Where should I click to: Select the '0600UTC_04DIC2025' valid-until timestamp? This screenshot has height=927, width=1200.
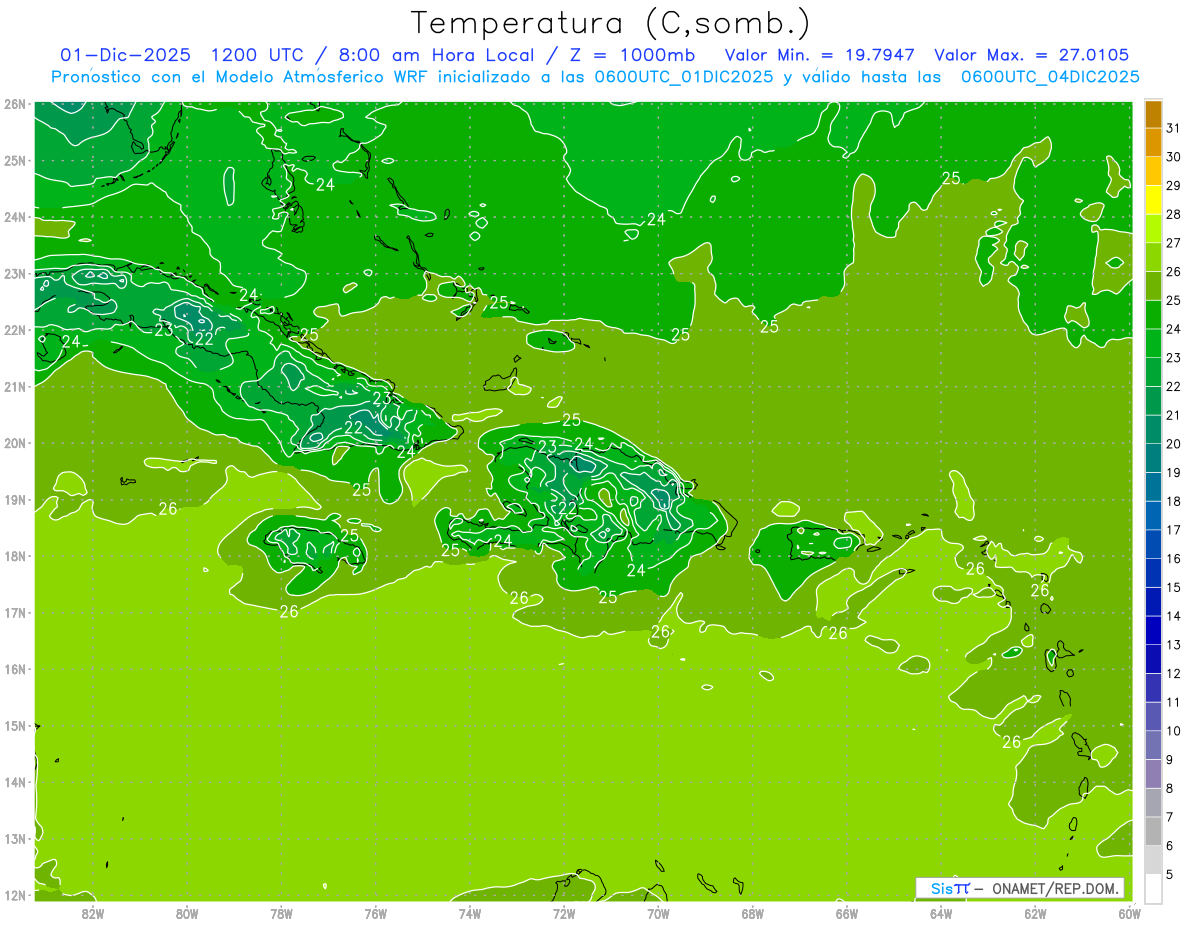pyautogui.click(x=1050, y=77)
